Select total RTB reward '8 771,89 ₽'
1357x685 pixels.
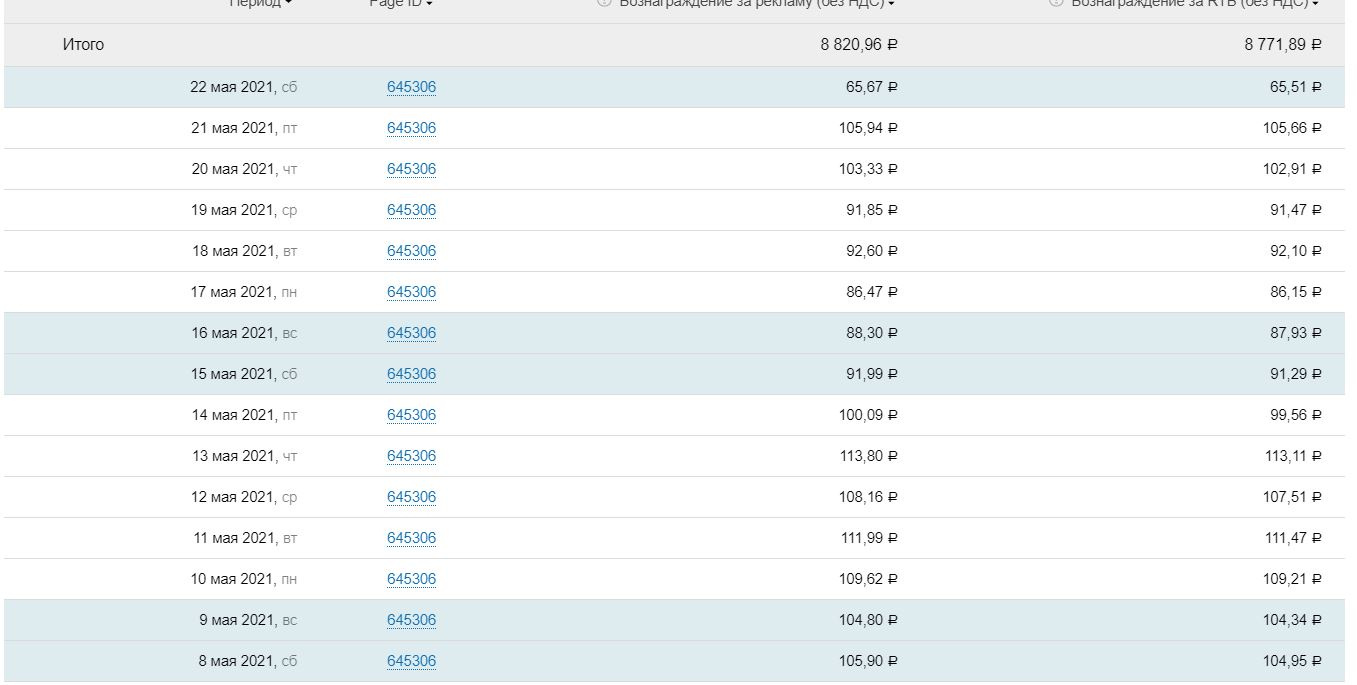(1283, 45)
